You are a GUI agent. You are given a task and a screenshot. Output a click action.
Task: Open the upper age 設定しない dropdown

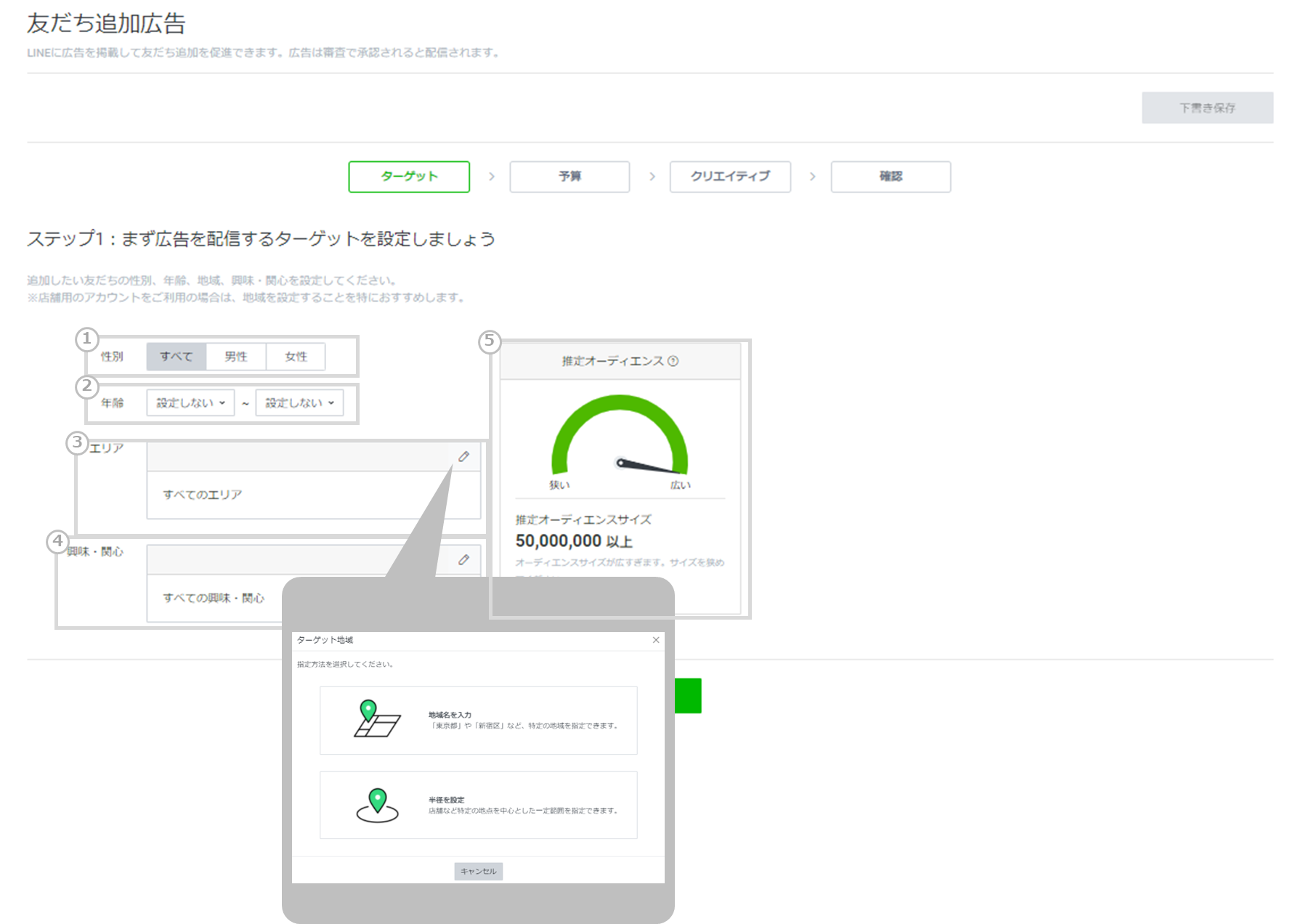coord(299,402)
